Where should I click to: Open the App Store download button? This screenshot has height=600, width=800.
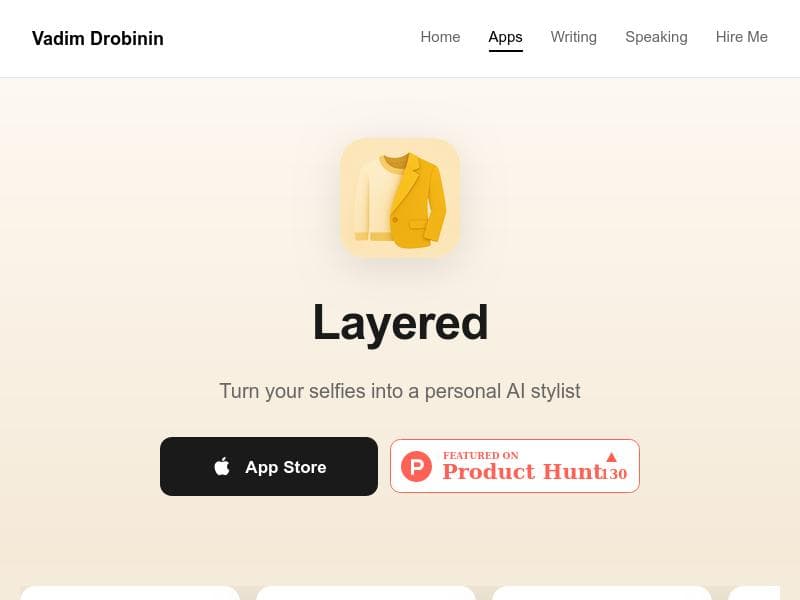269,466
